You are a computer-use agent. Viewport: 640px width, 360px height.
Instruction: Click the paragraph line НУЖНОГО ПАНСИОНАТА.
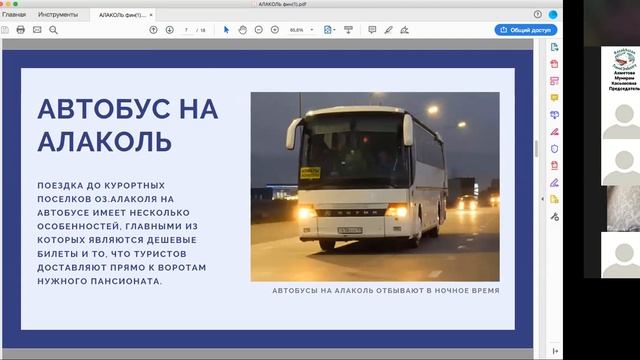[100, 281]
